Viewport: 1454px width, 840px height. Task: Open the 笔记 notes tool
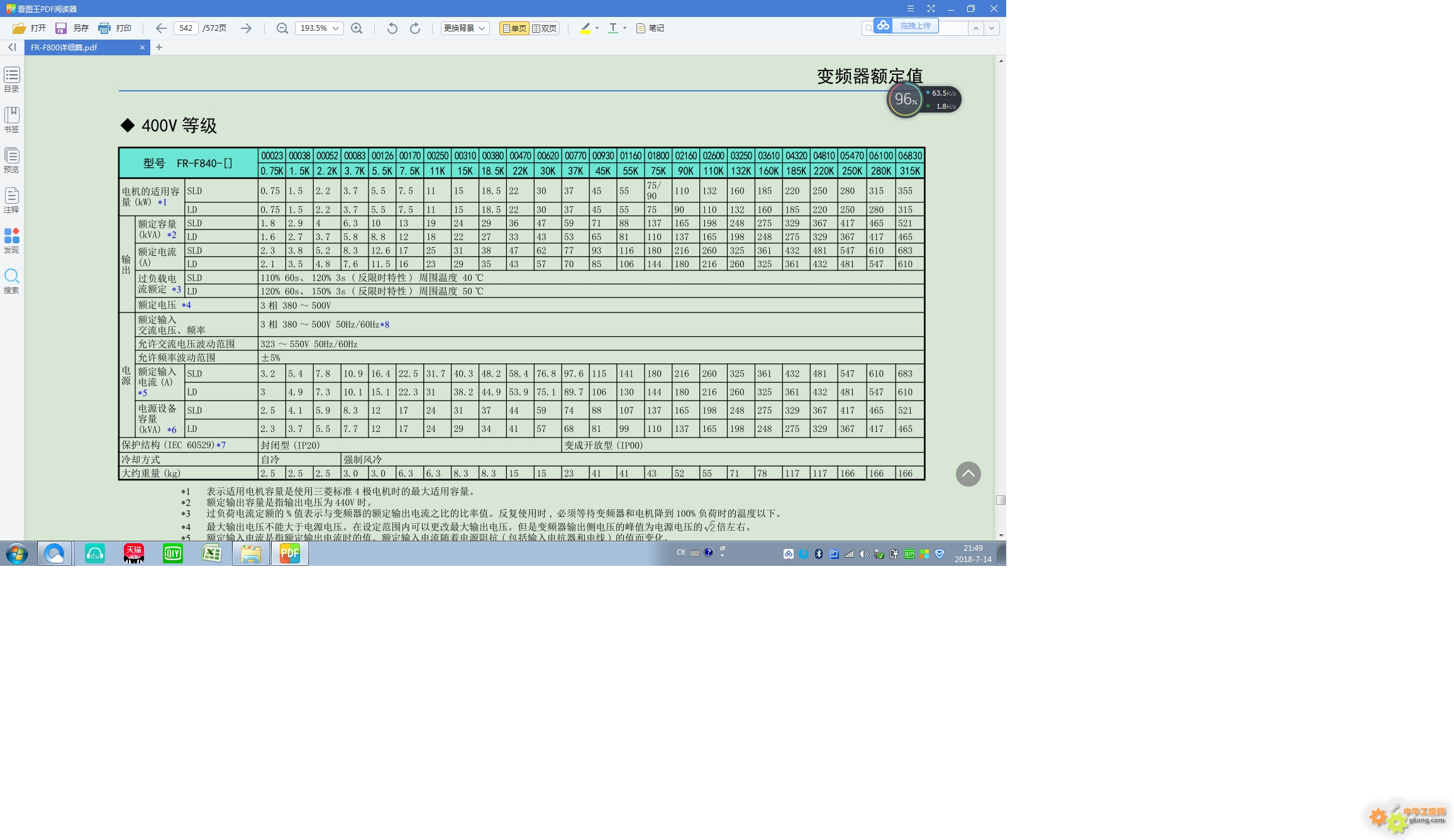(650, 28)
